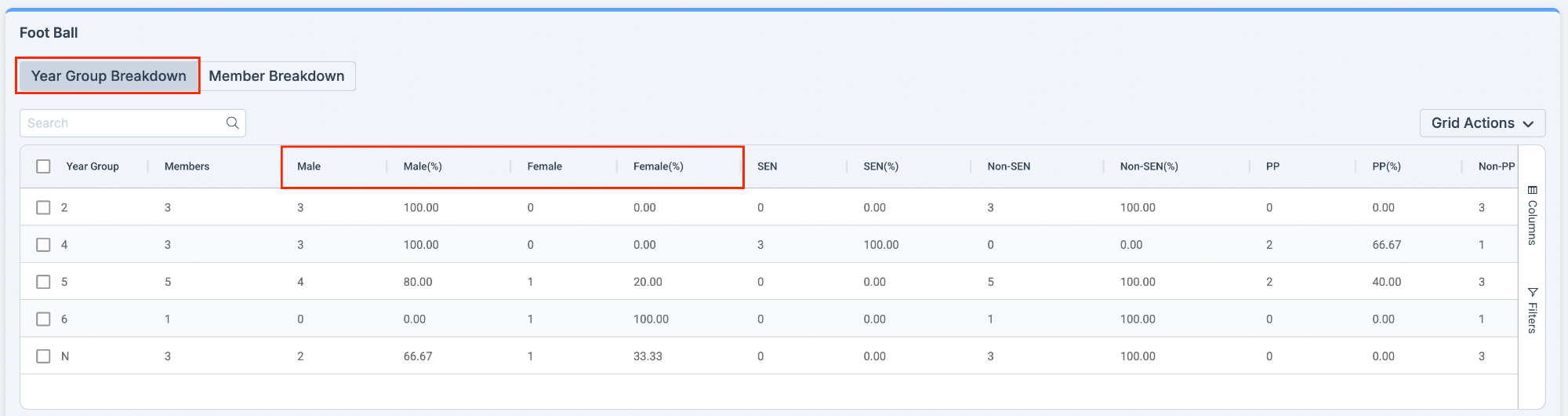Click the Female(%) value 33.33 cell
Screen dimensions: 1568x416
click(648, 356)
